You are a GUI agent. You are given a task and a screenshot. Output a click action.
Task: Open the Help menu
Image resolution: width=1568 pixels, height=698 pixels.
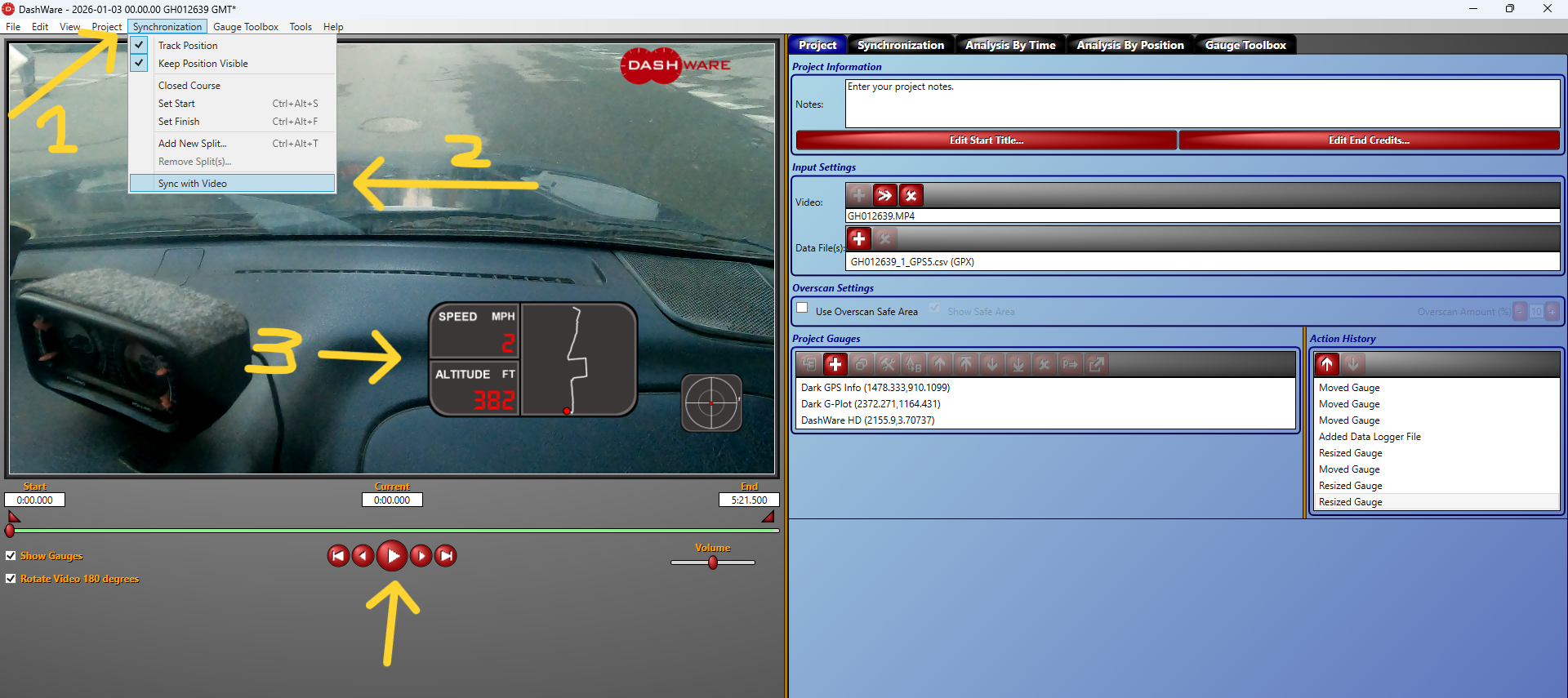pos(333,27)
